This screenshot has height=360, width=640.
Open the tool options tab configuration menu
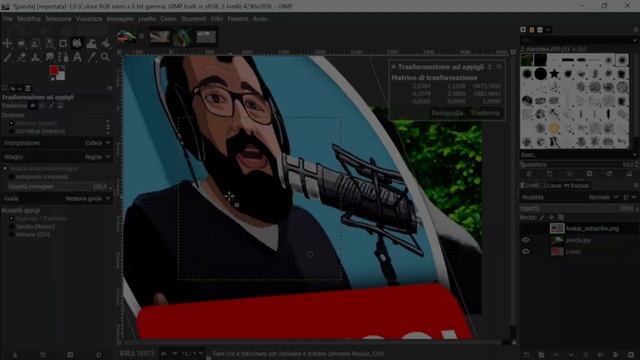pyautogui.click(x=109, y=88)
